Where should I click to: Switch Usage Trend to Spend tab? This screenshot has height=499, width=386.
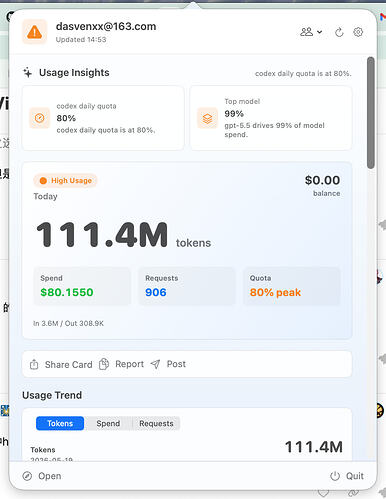coord(108,423)
